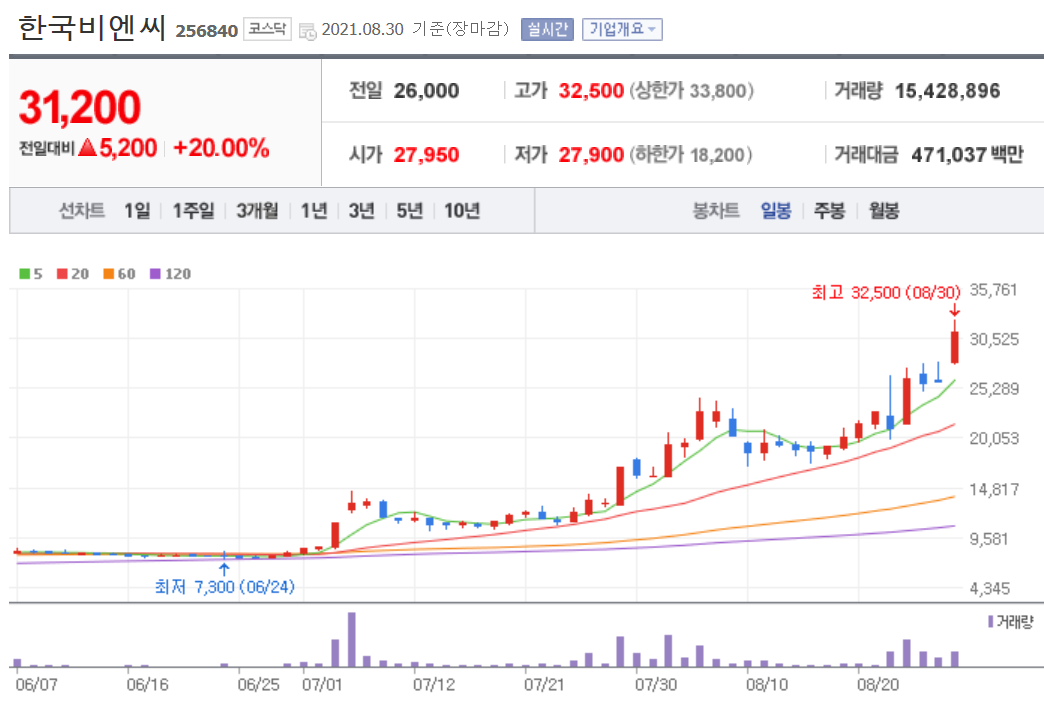Click the 거래량 value 15,428,896

pos(947,91)
